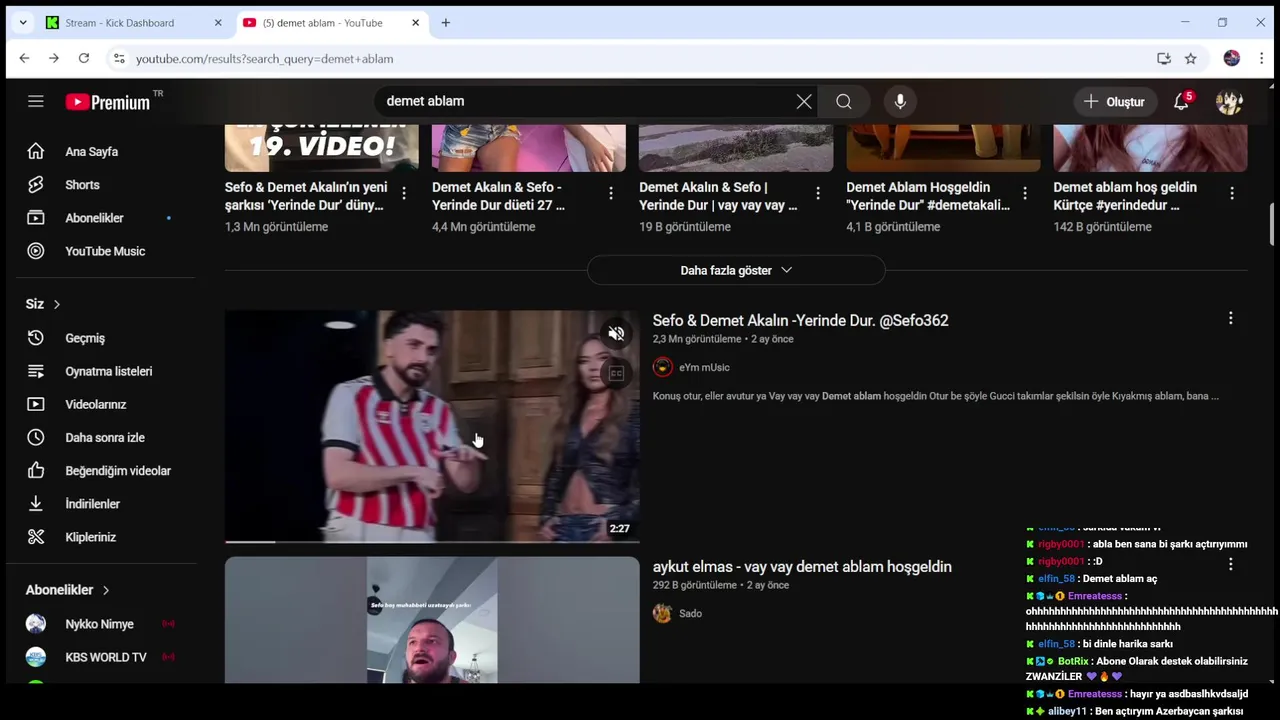Screen dimensions: 1280x720
Task: Click 'Demet ablam hoş geldin Kürtçe' title
Action: click(1125, 196)
